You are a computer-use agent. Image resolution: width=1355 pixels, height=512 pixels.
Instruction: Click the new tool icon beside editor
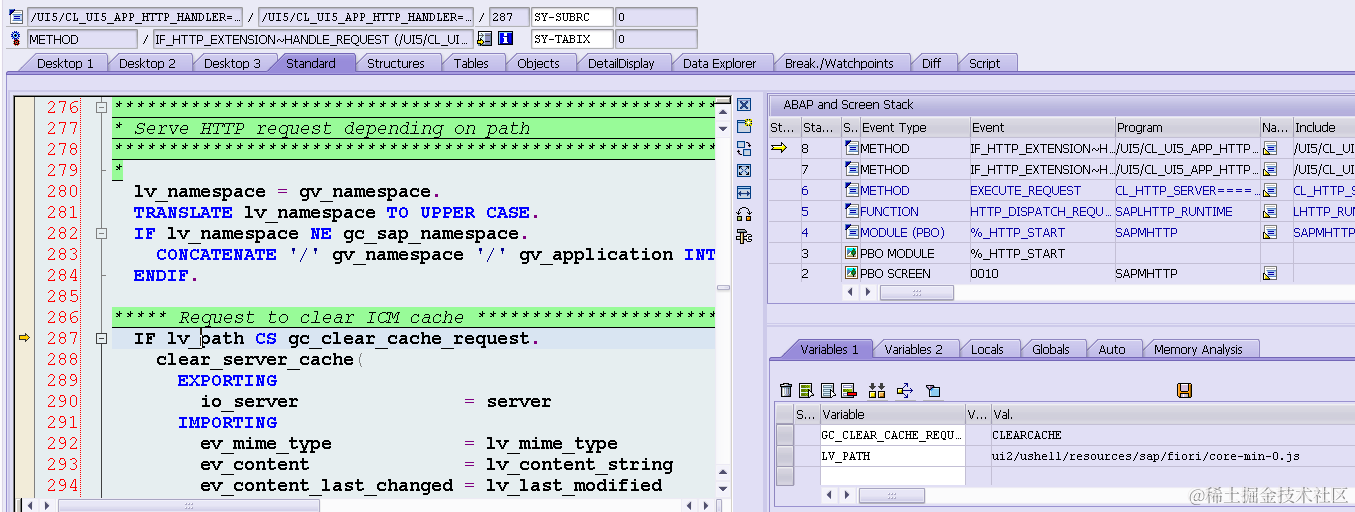[x=743, y=126]
